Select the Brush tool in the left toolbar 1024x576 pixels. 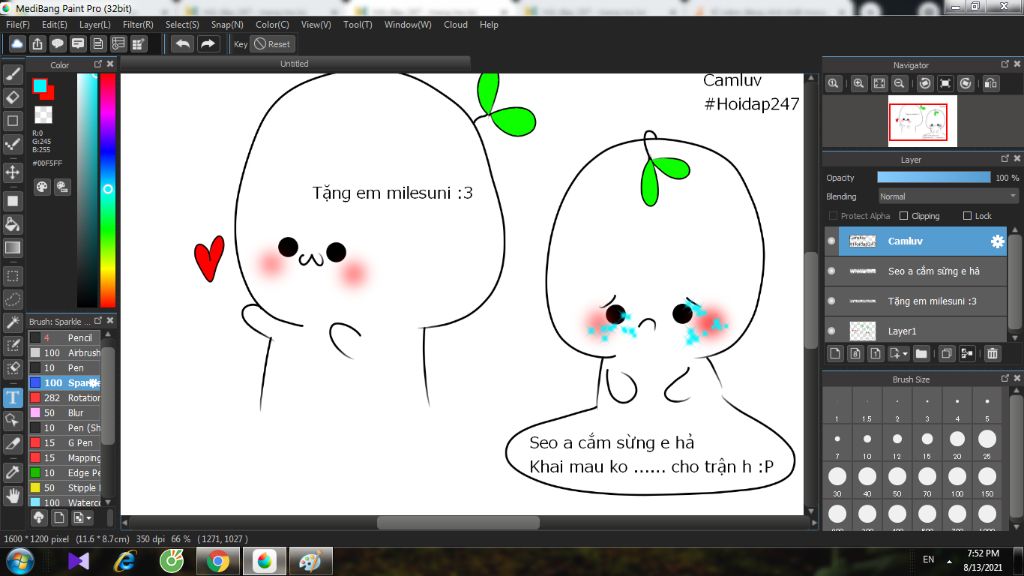coord(12,74)
